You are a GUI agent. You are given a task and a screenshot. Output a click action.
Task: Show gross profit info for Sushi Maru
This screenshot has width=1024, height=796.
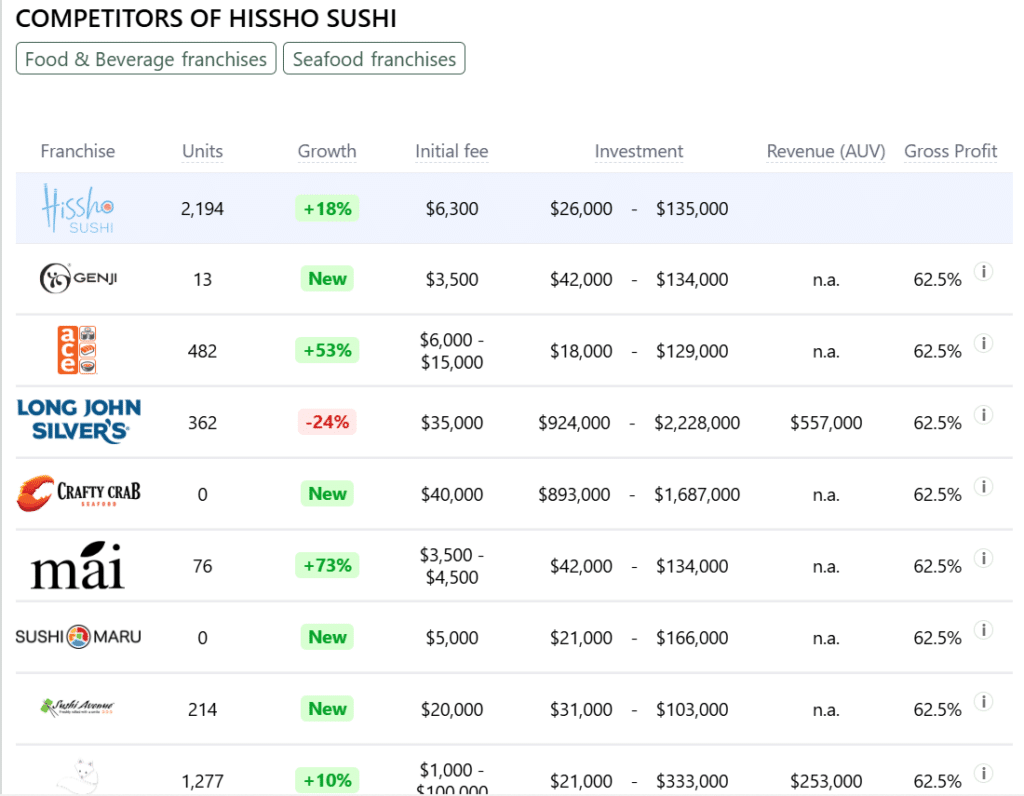tap(984, 629)
